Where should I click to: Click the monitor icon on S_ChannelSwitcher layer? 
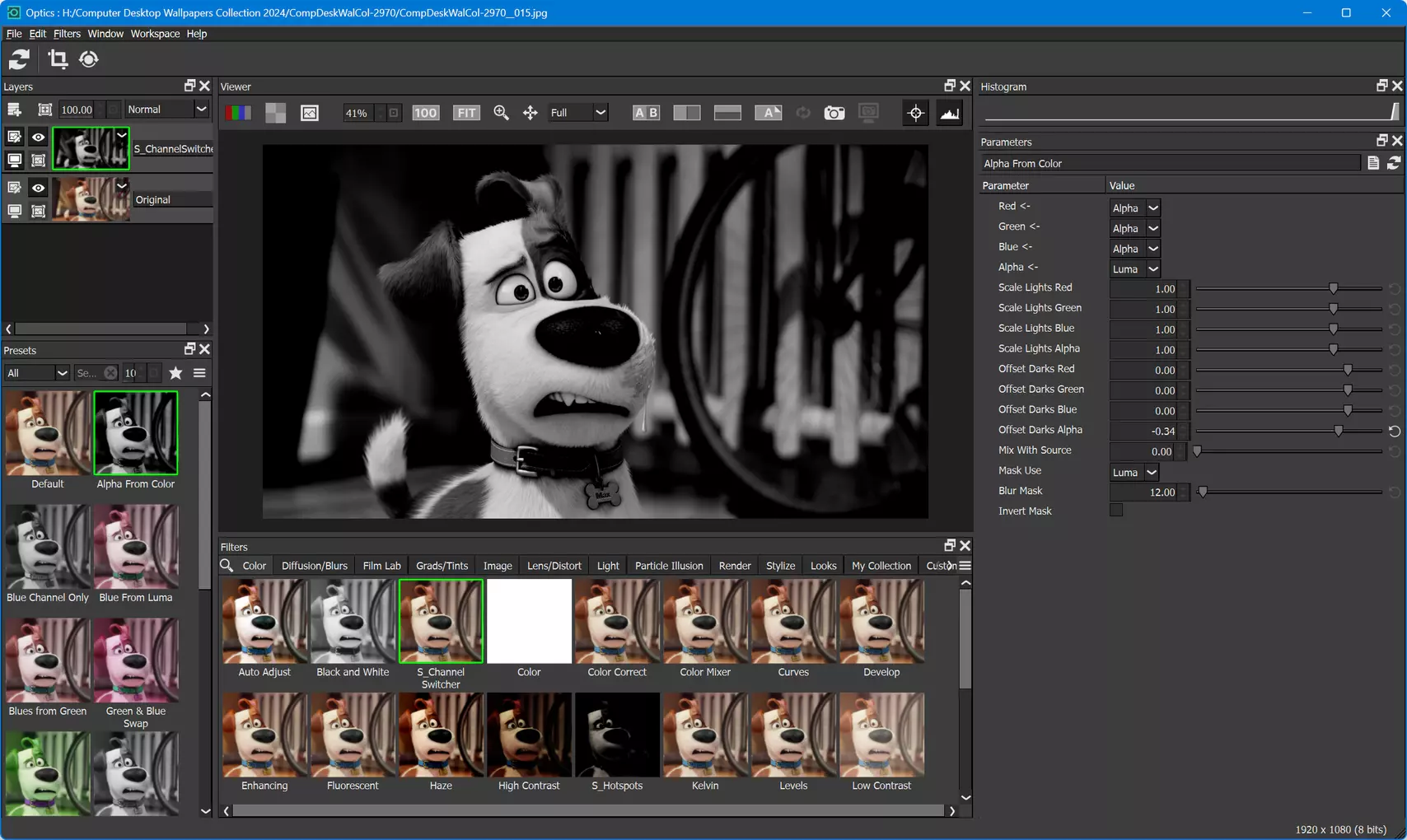coord(14,160)
